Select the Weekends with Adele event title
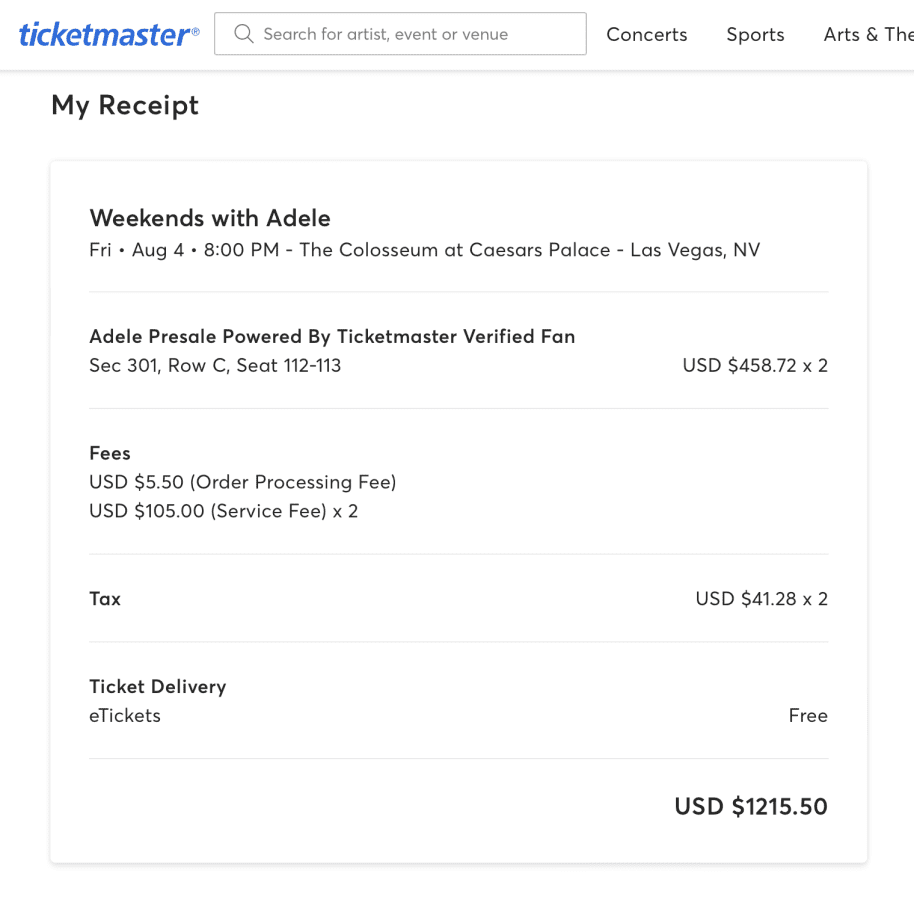This screenshot has height=900, width=914. tap(210, 218)
